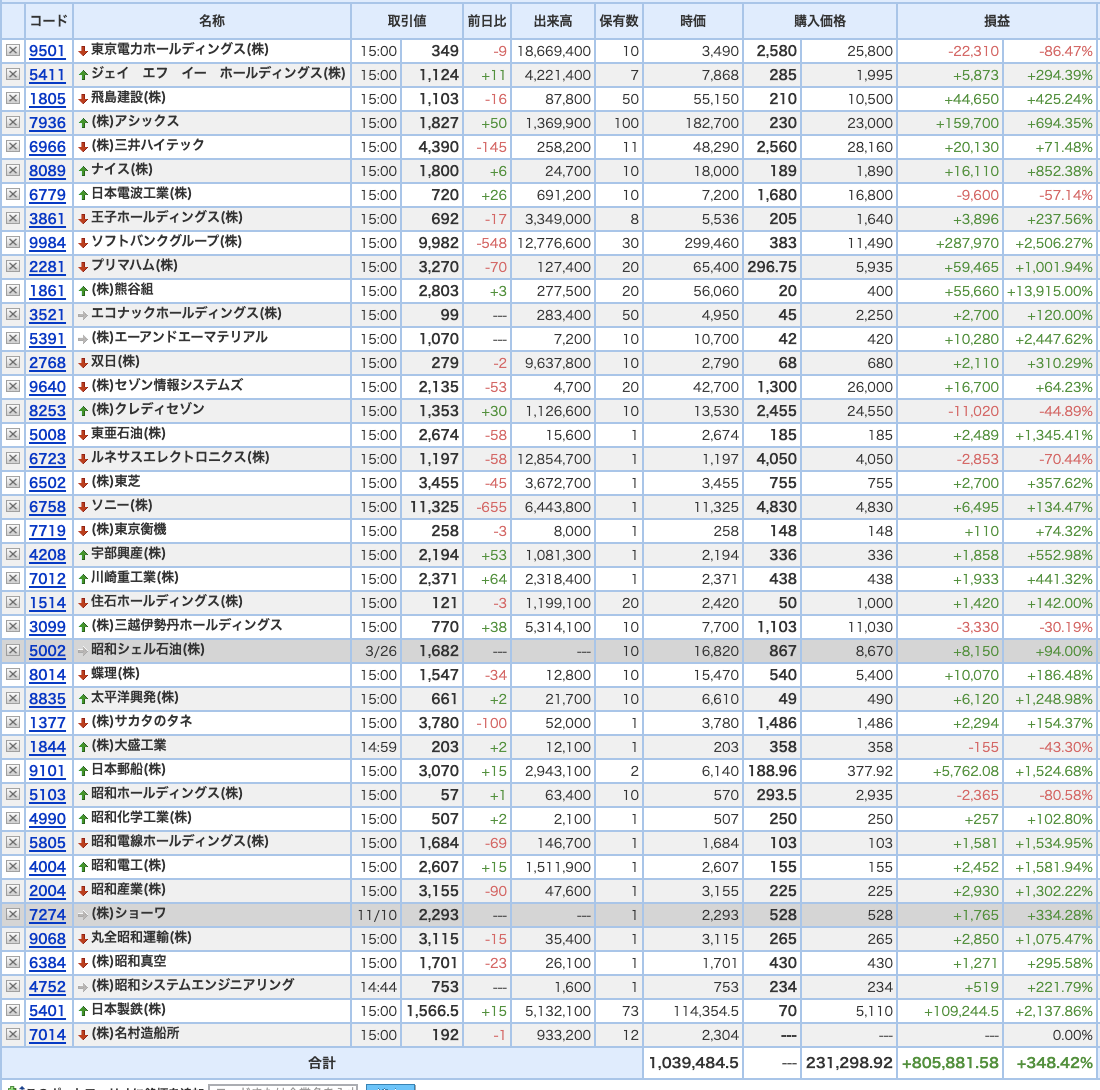Image resolution: width=1100 pixels, height=1090 pixels.
Task: Click the X icon next to code 2768
Action: point(13,363)
